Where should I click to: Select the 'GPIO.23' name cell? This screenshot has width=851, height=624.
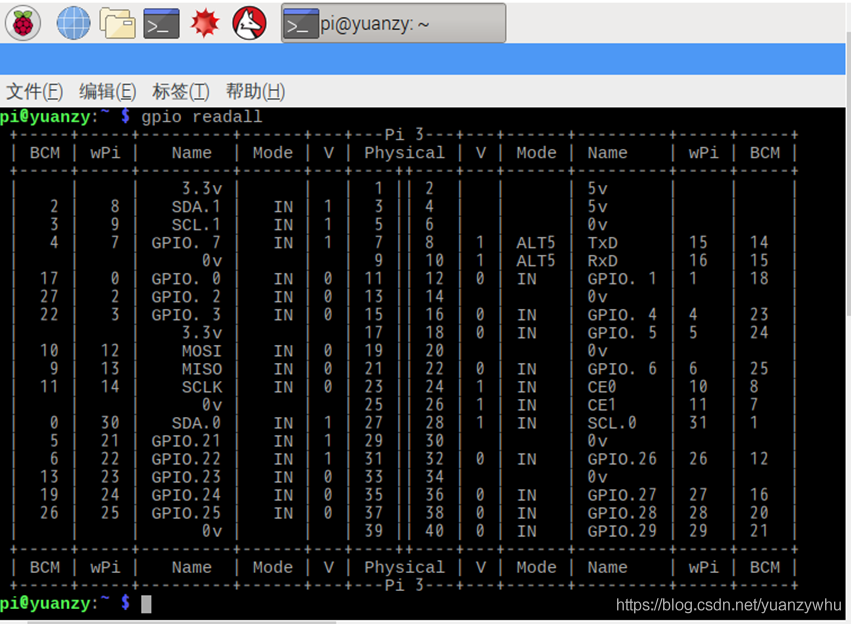186,477
